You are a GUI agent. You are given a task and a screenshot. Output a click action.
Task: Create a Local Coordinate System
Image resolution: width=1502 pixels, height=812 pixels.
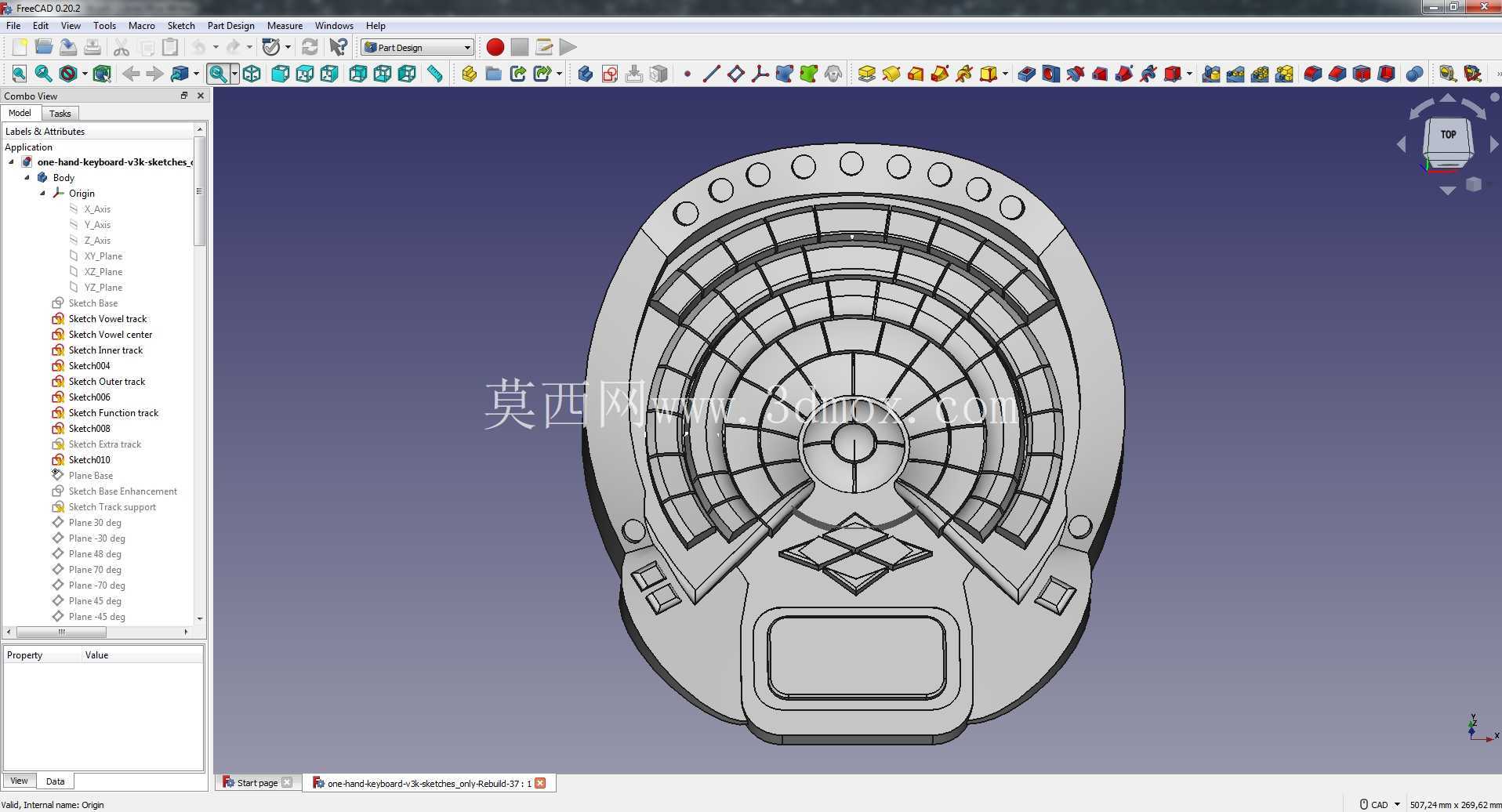760,74
